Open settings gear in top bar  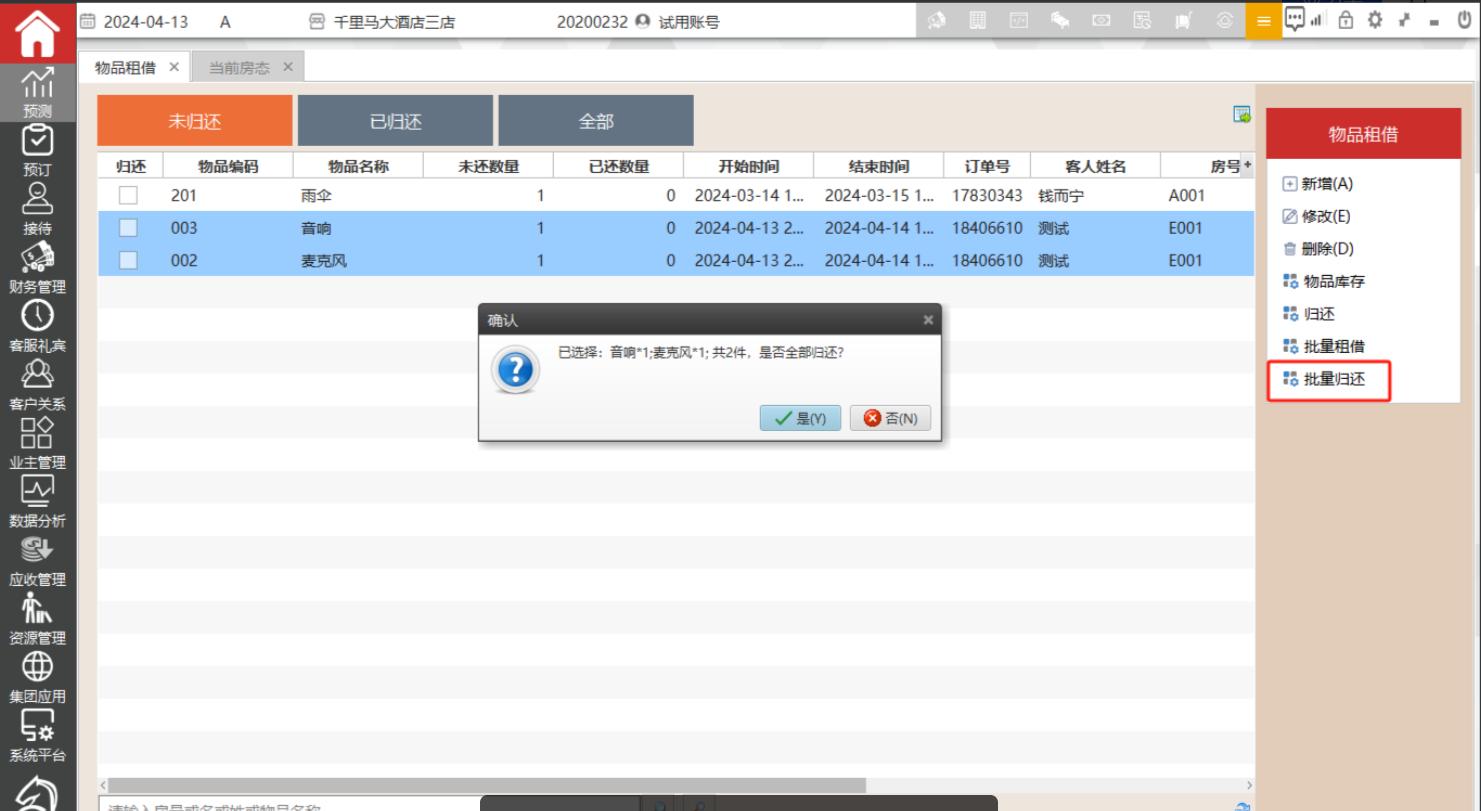pyautogui.click(x=1375, y=20)
